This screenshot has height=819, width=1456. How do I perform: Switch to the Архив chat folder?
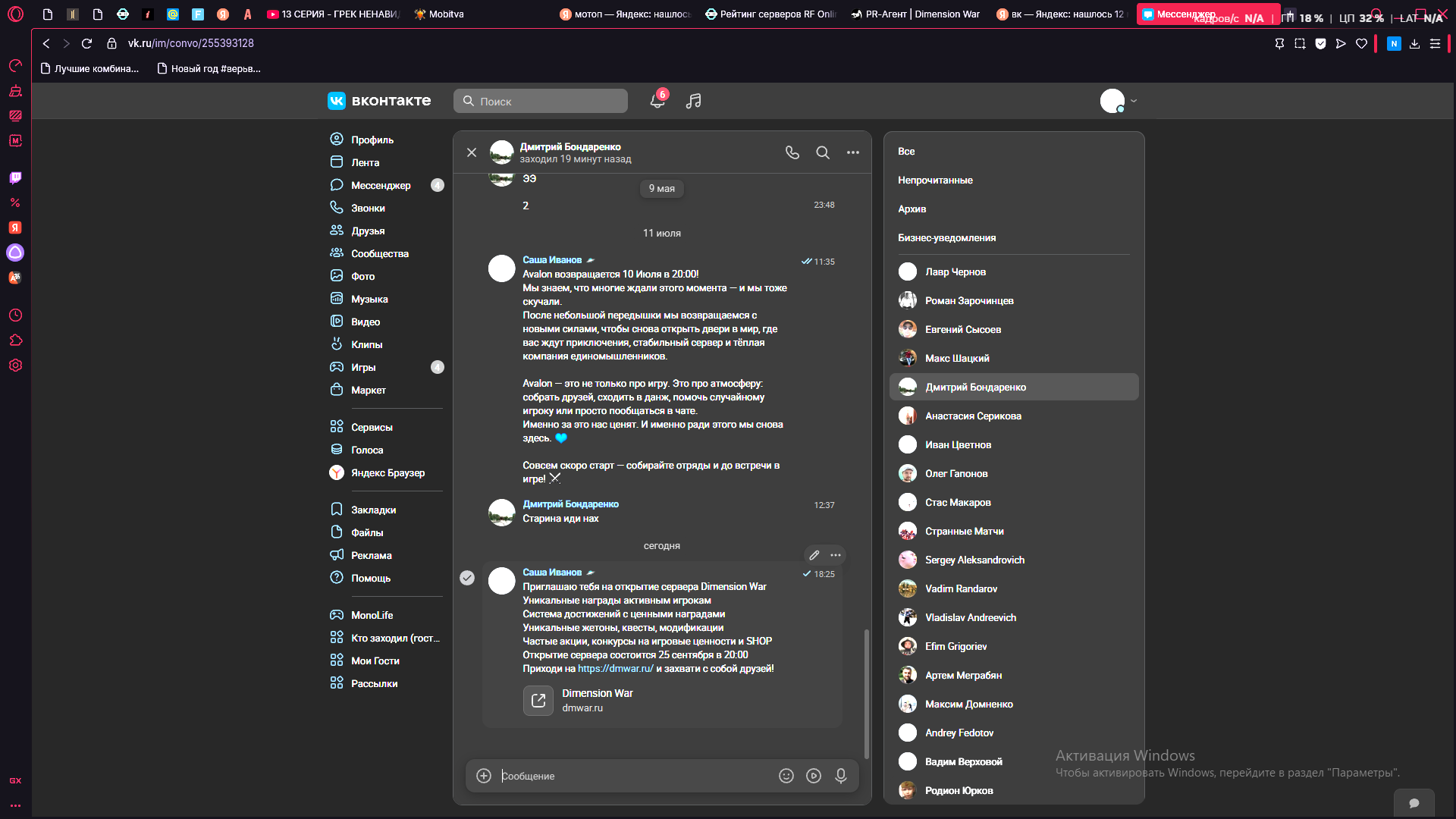tap(912, 209)
